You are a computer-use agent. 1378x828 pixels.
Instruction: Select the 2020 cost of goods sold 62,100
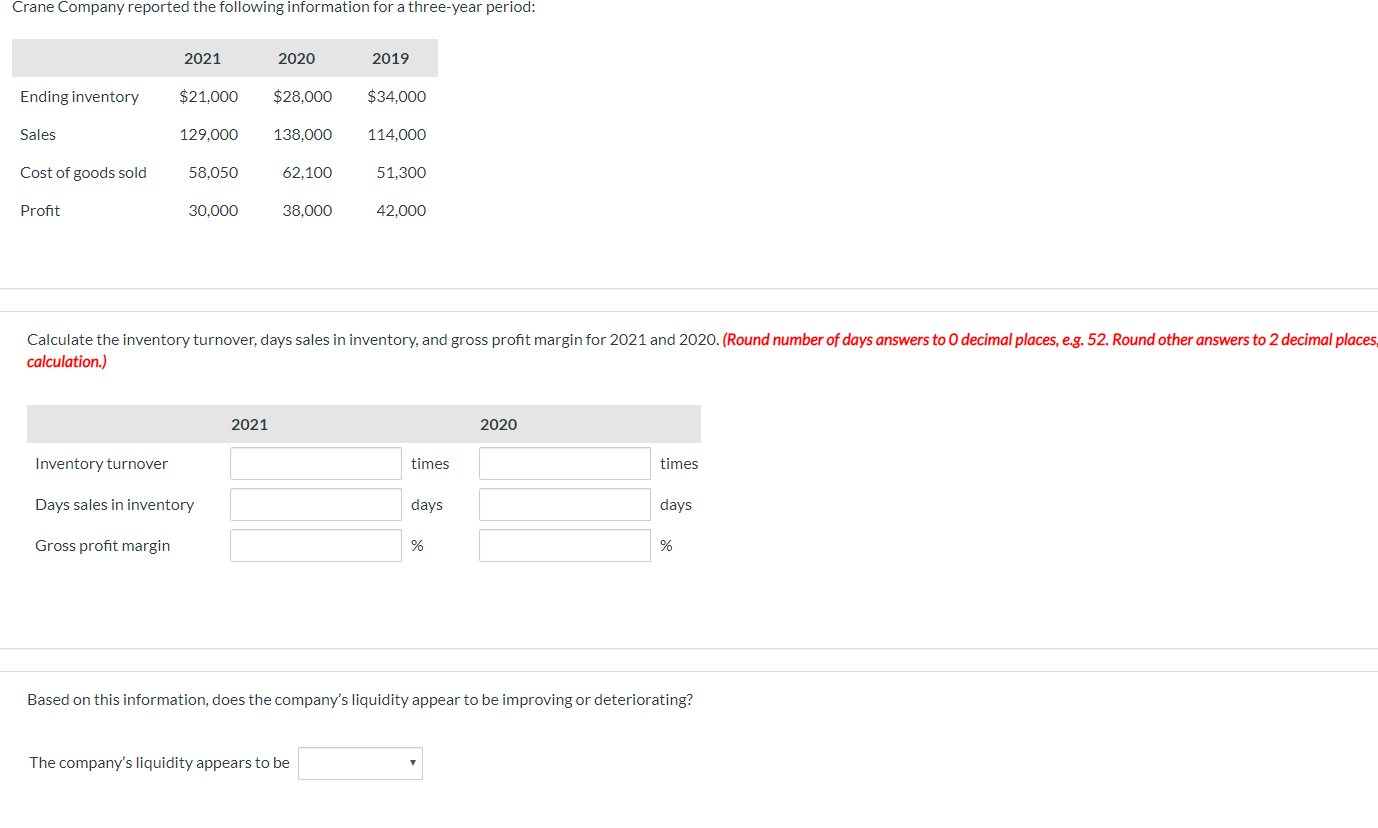point(308,173)
